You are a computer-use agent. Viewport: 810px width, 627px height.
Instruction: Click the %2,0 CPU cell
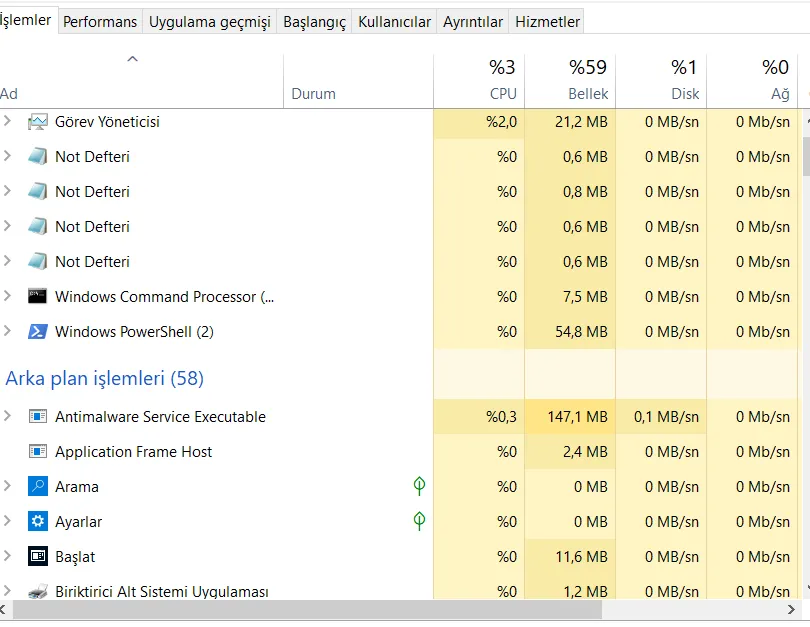479,122
